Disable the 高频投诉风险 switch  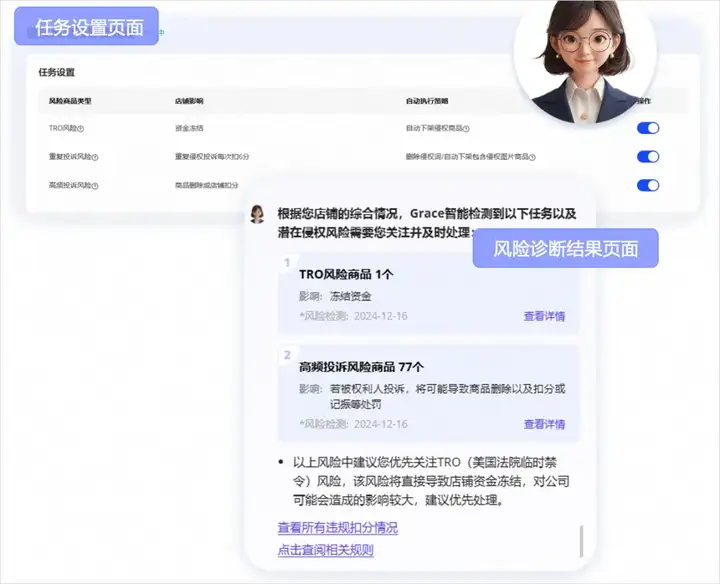[x=648, y=185]
